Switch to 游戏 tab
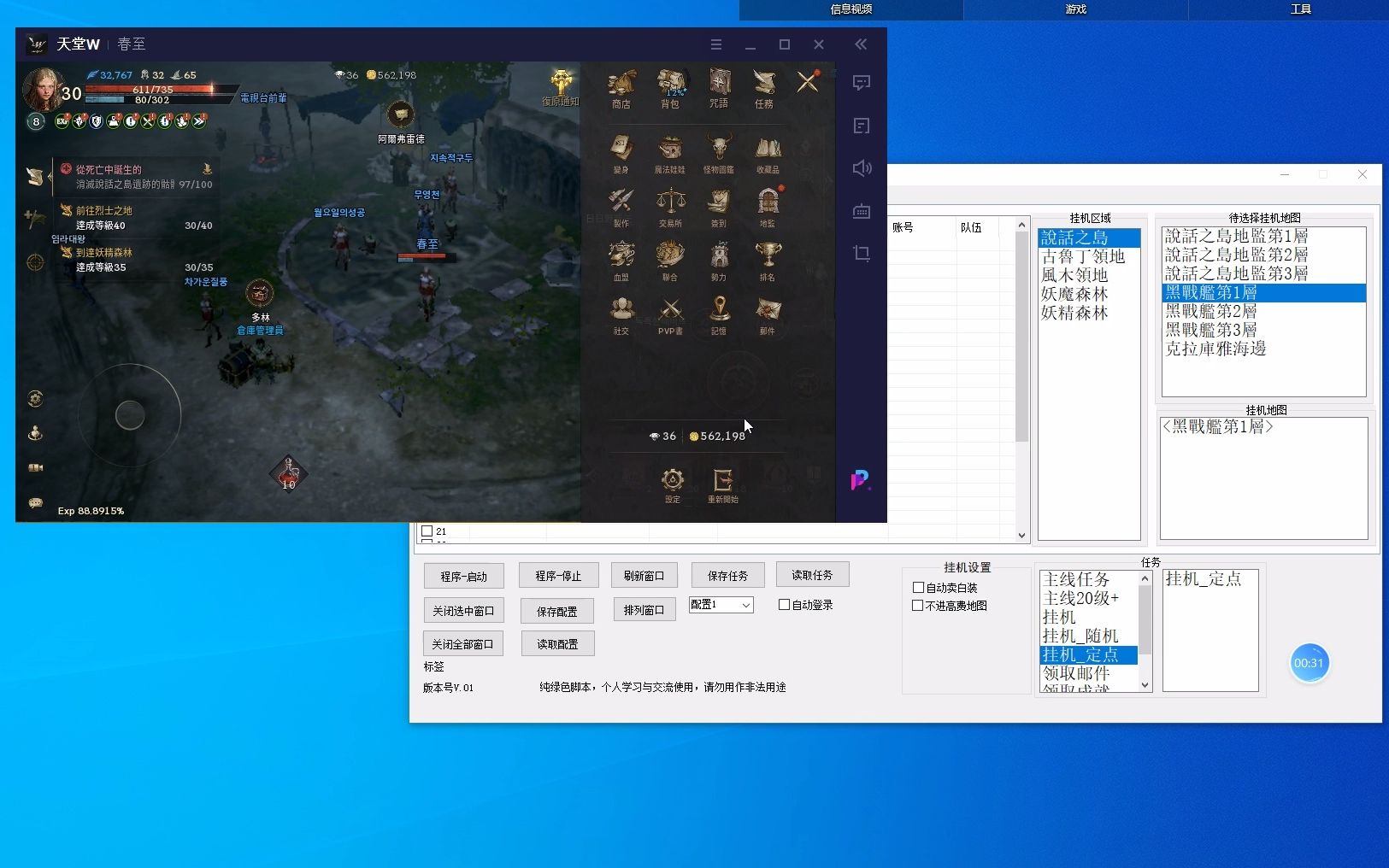The image size is (1389, 868). click(x=1075, y=9)
